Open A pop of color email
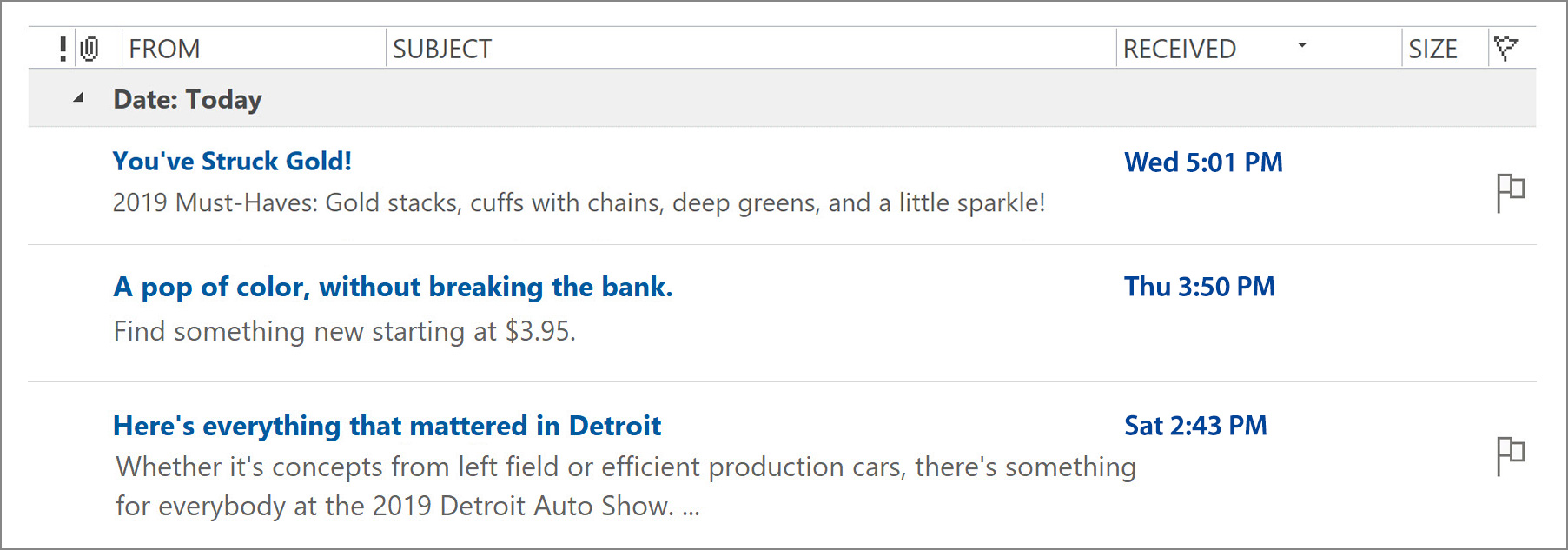This screenshot has height=550, width=1568. [x=393, y=287]
